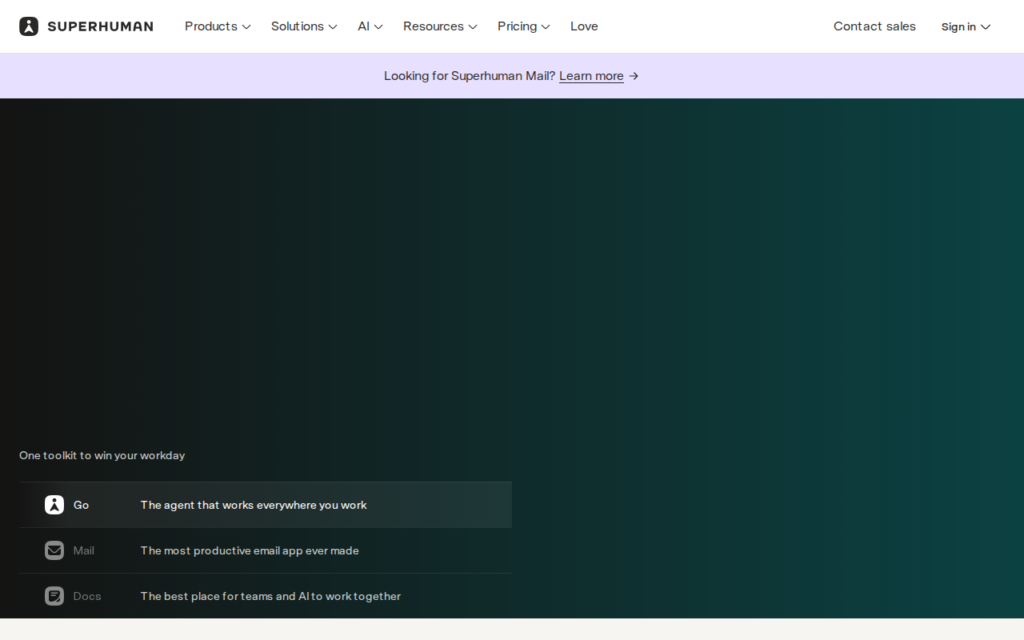Click 'The agent that works everywhere you work'
1024x640 pixels.
pyautogui.click(x=253, y=505)
